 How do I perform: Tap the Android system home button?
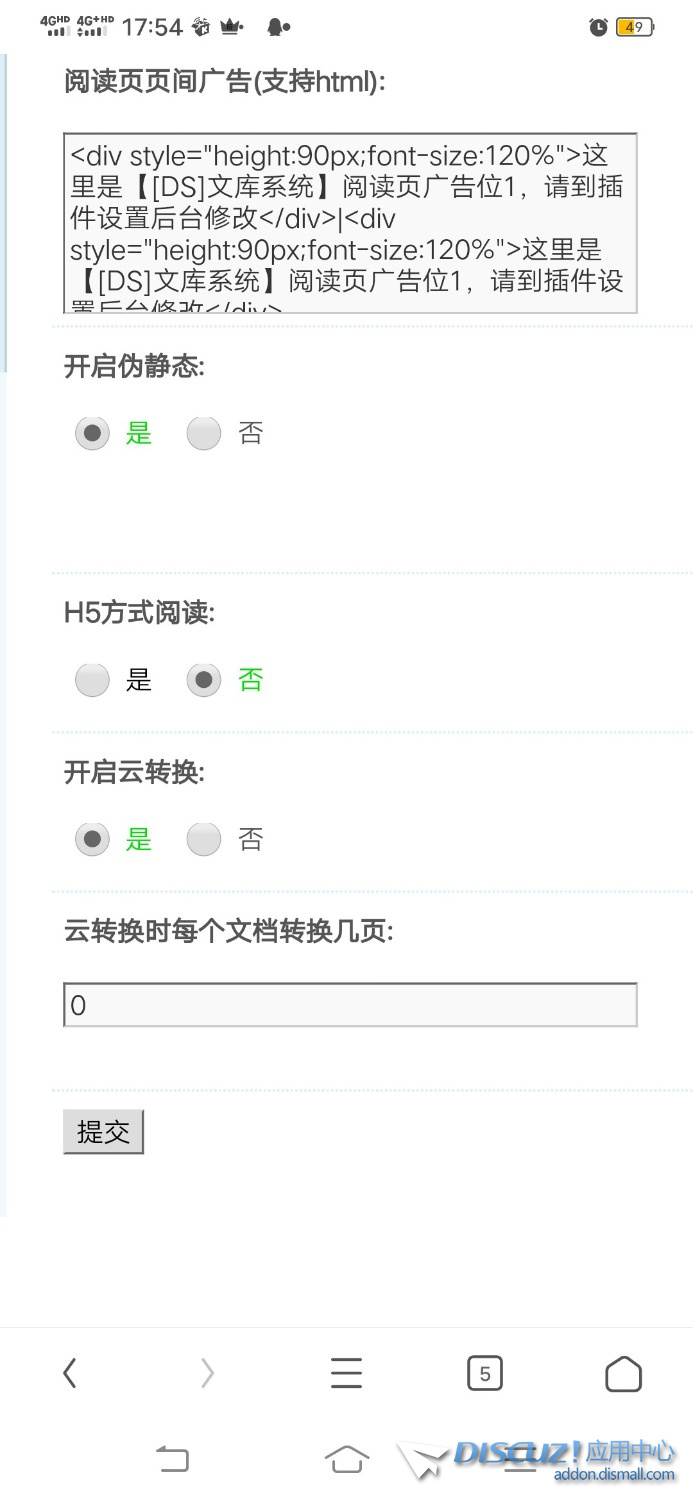[x=346, y=1460]
